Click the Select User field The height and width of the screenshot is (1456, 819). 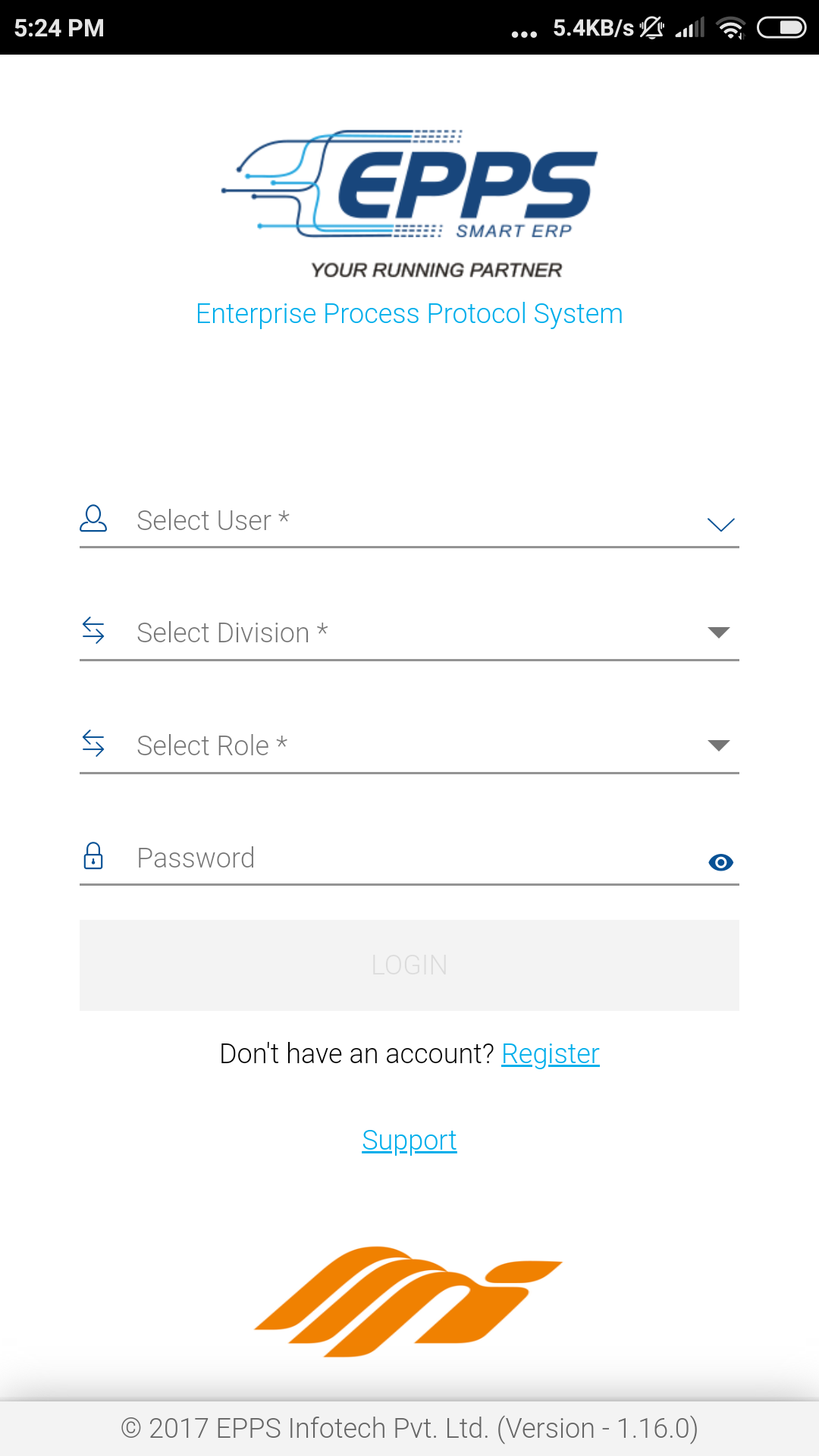(x=409, y=521)
